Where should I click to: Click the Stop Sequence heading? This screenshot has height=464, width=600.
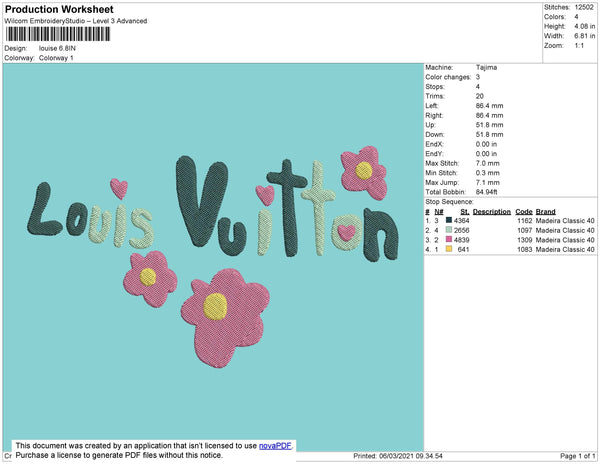[x=450, y=202]
